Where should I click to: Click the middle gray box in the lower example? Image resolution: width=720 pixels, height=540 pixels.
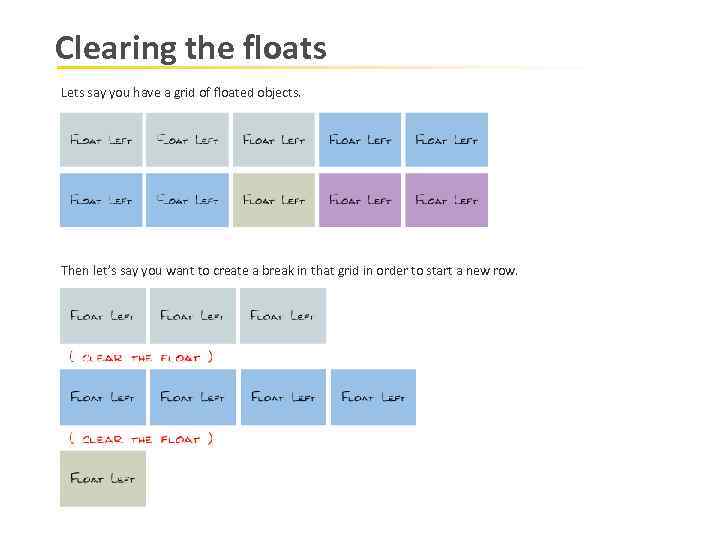point(192,316)
